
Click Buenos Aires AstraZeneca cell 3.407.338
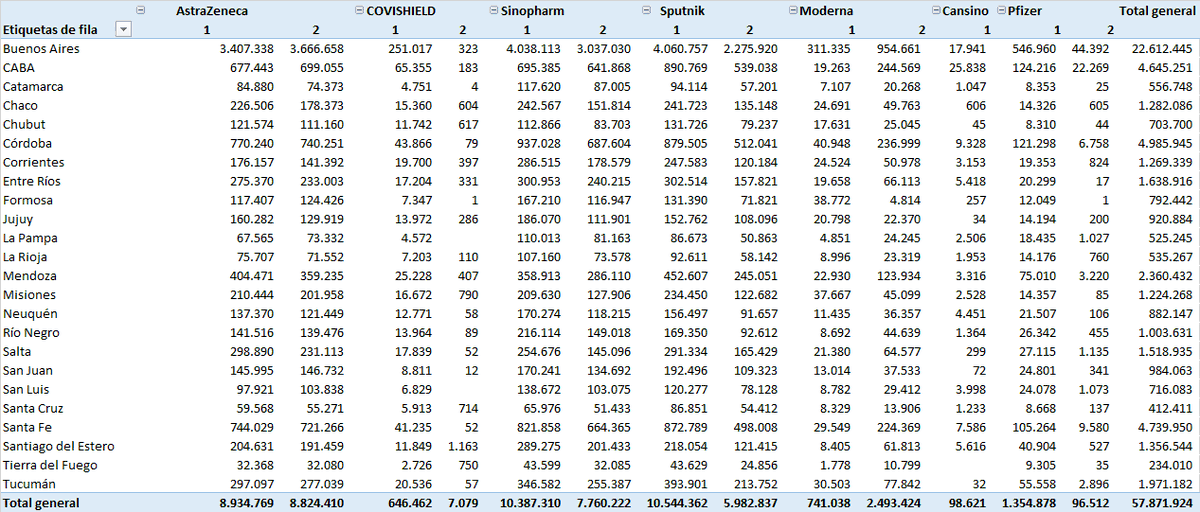(245, 48)
